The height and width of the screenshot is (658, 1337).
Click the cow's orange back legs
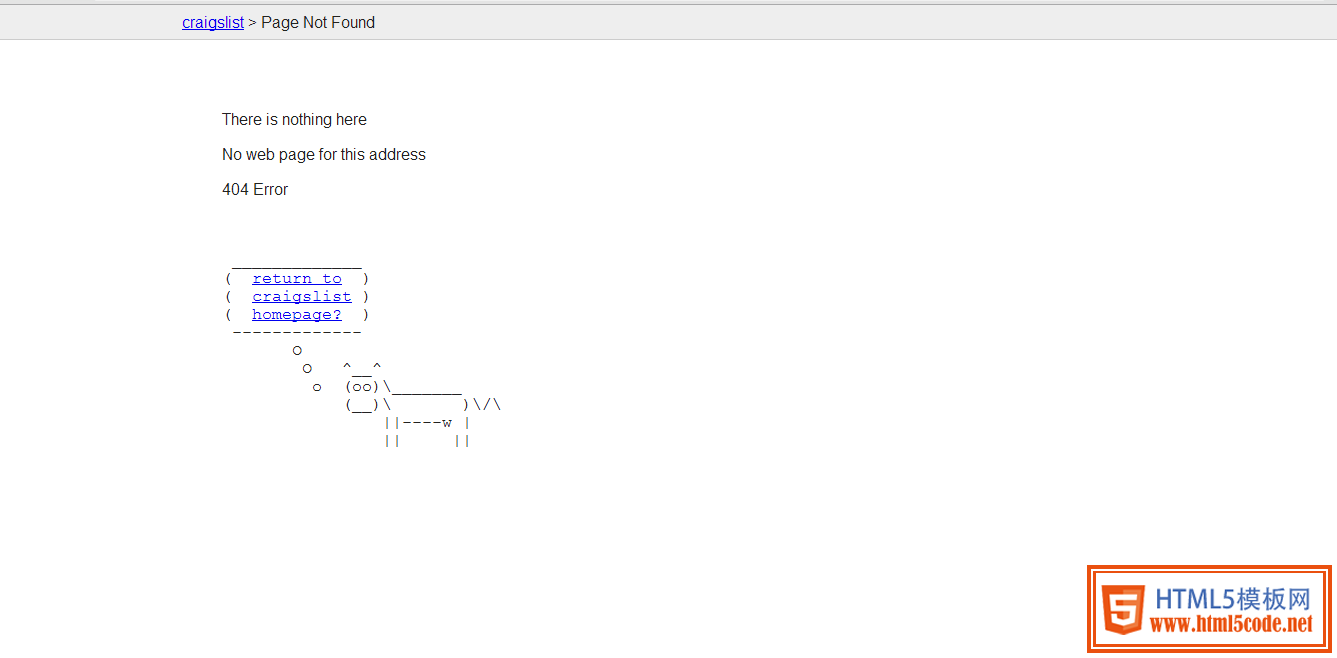pyautogui.click(x=463, y=432)
